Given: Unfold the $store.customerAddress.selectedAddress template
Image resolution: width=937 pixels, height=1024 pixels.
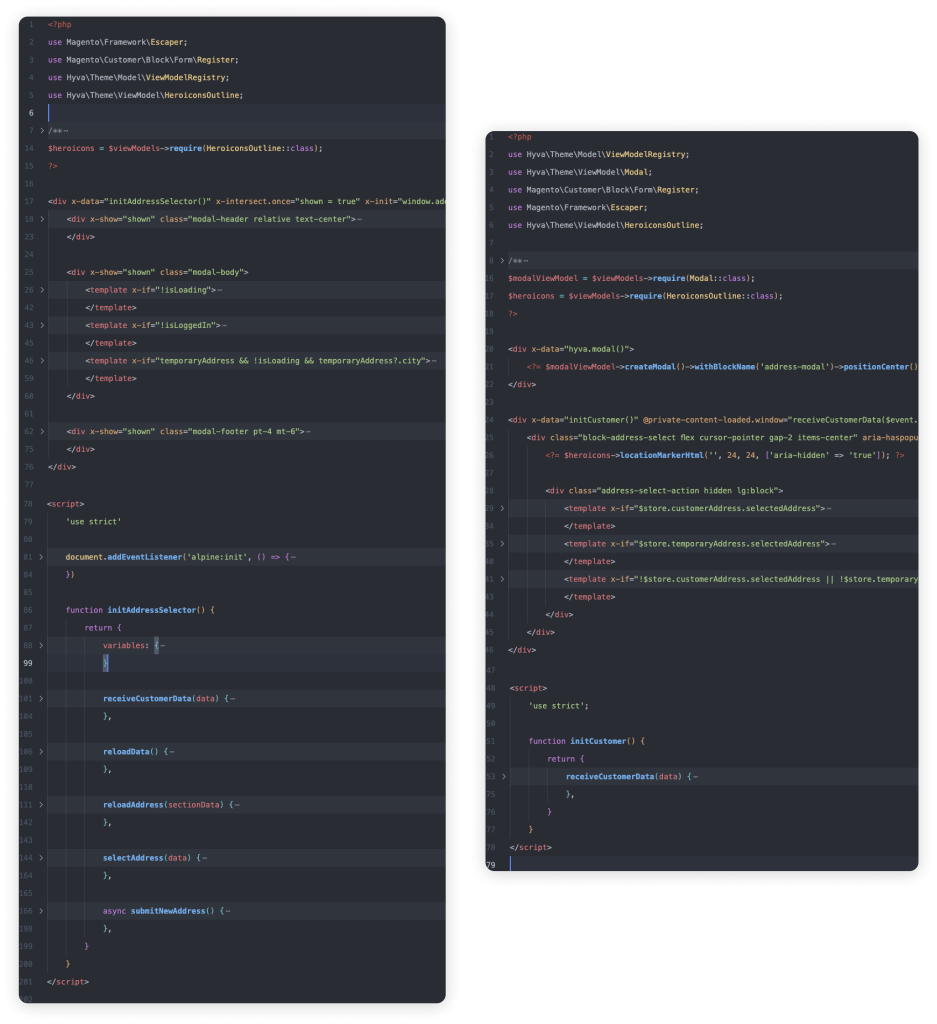Looking at the screenshot, I should (502, 508).
